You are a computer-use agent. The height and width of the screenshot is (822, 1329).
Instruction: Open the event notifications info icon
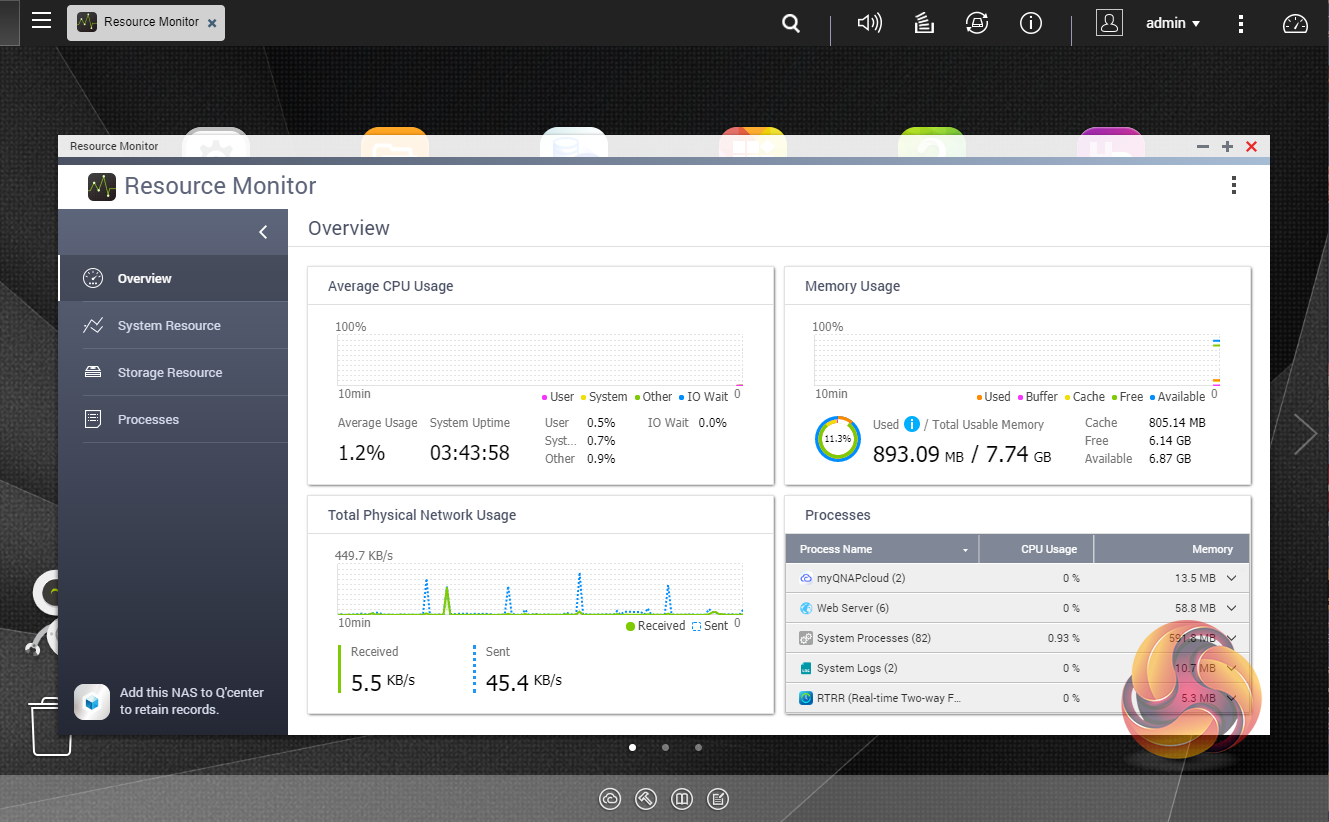[1030, 23]
